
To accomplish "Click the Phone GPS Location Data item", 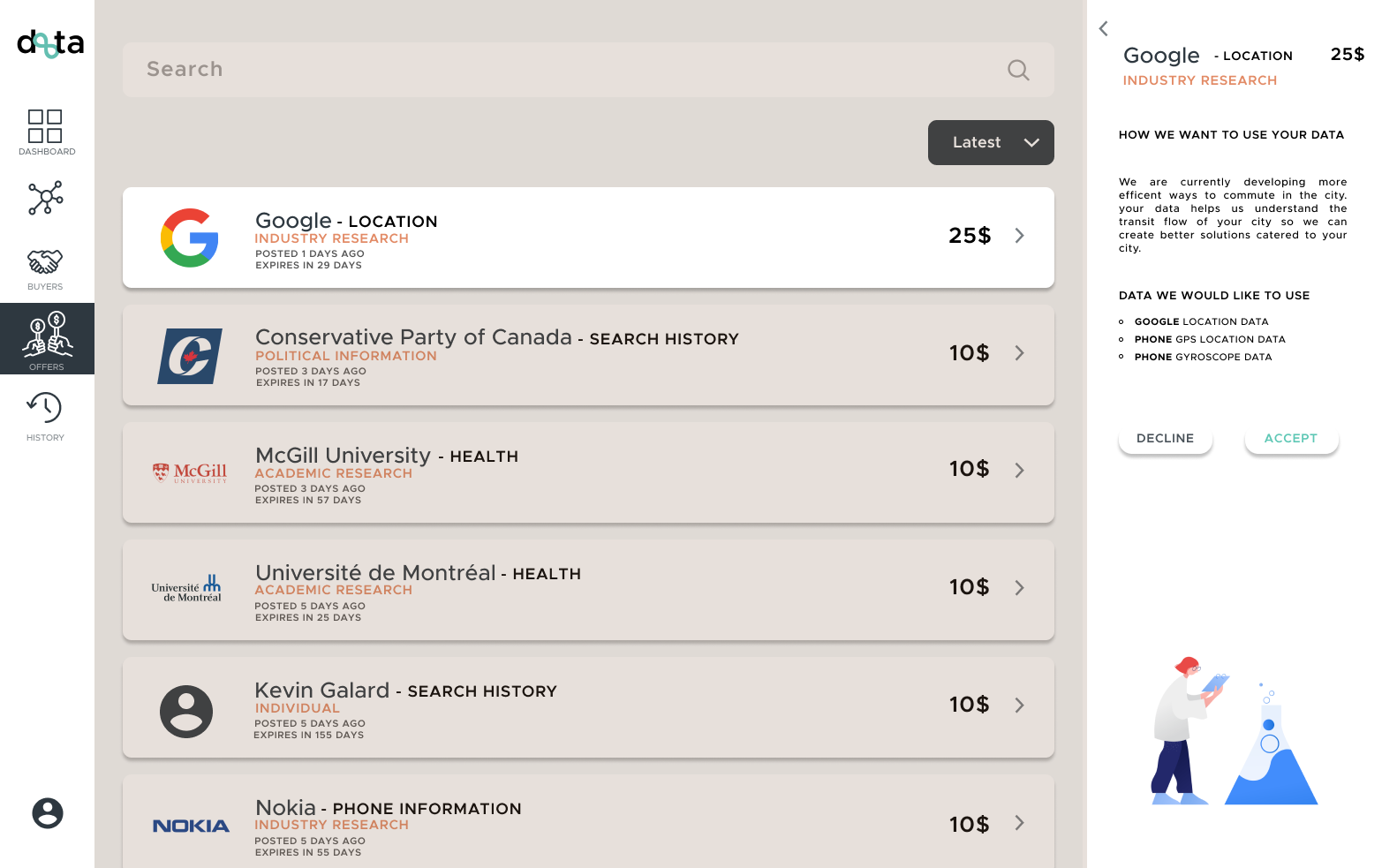I will coord(1210,340).
